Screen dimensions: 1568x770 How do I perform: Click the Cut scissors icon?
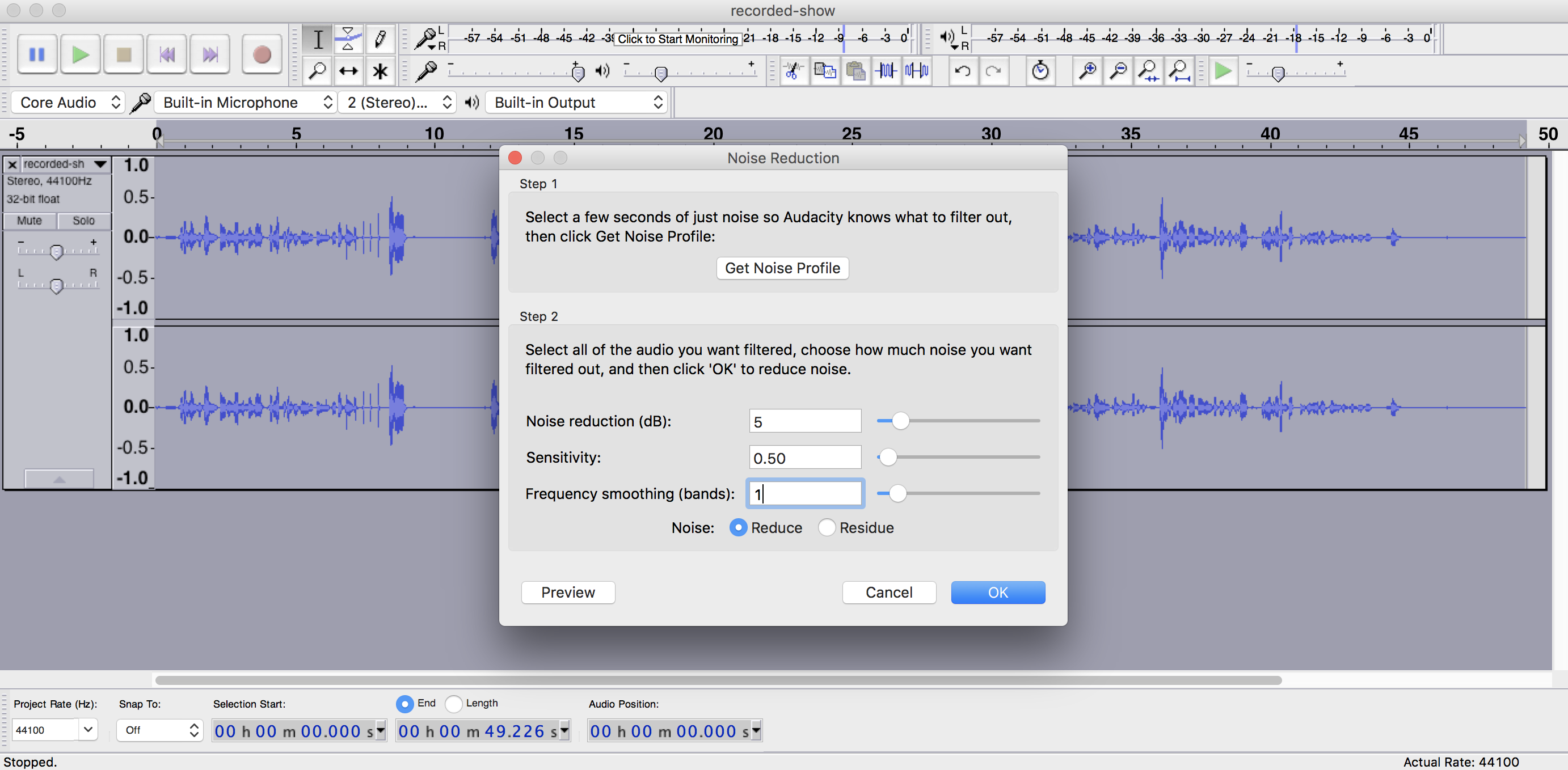(x=793, y=71)
